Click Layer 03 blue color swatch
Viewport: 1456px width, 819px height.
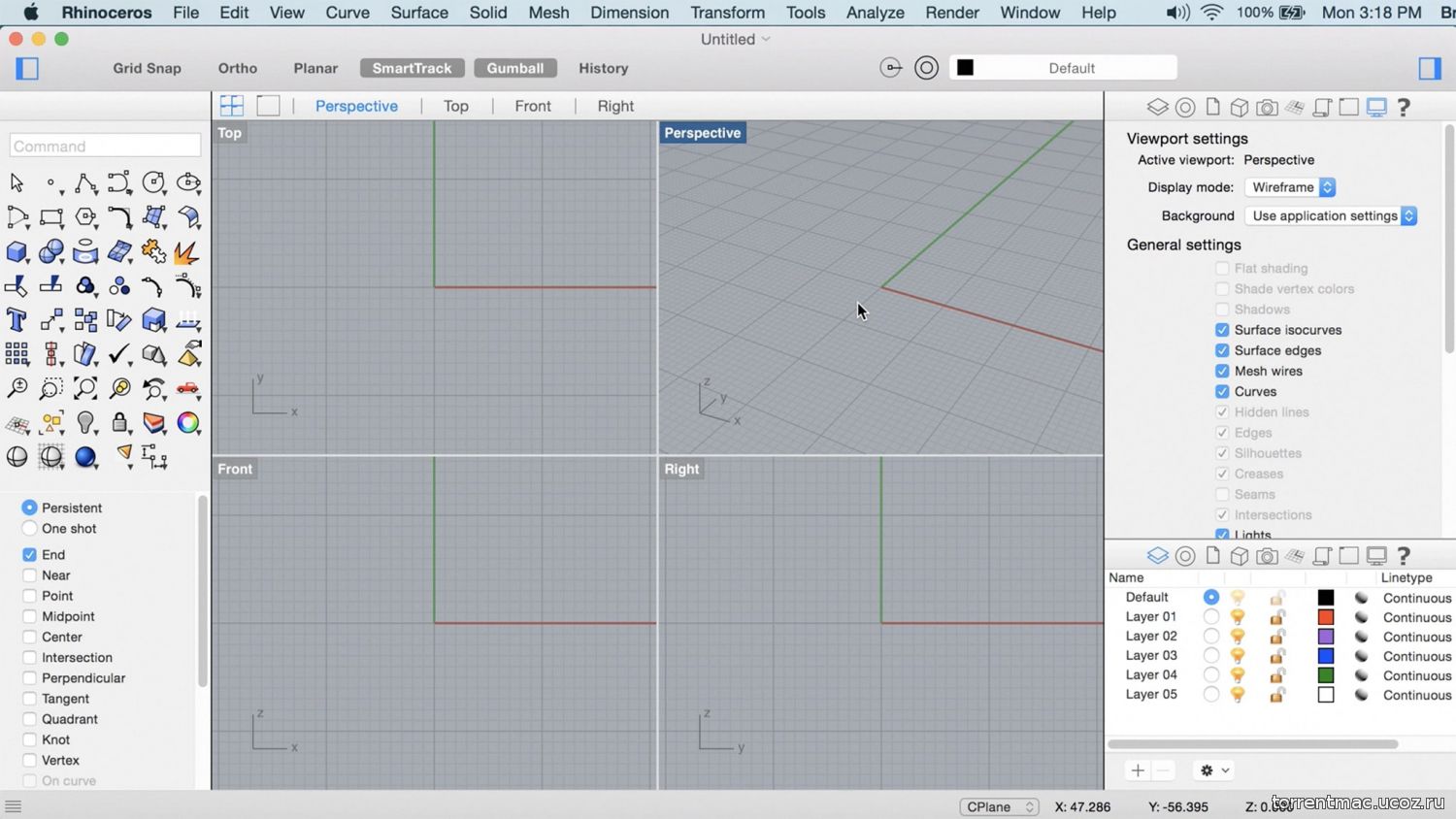tap(1326, 656)
